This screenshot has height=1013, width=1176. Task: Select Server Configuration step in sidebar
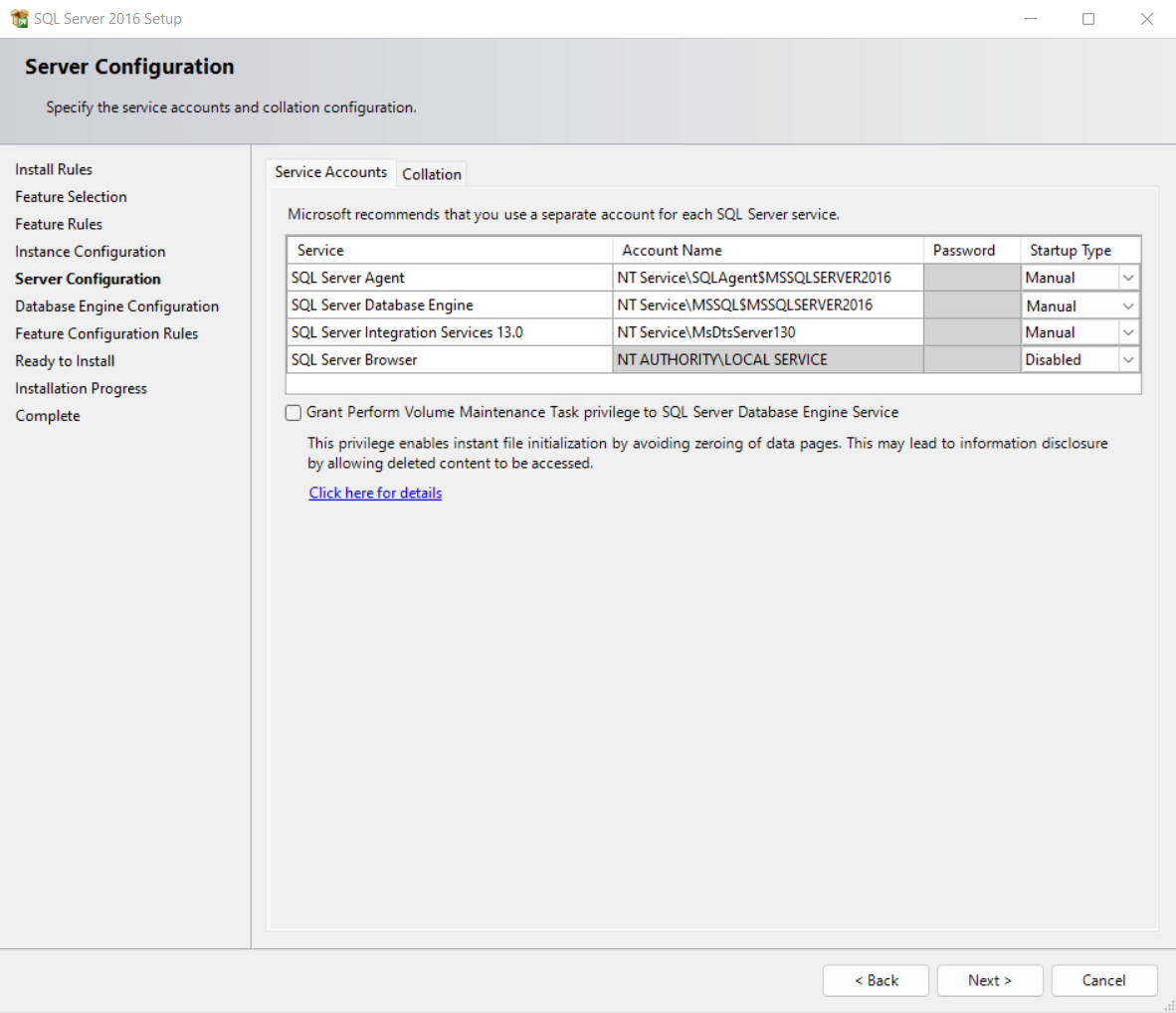pos(88,280)
